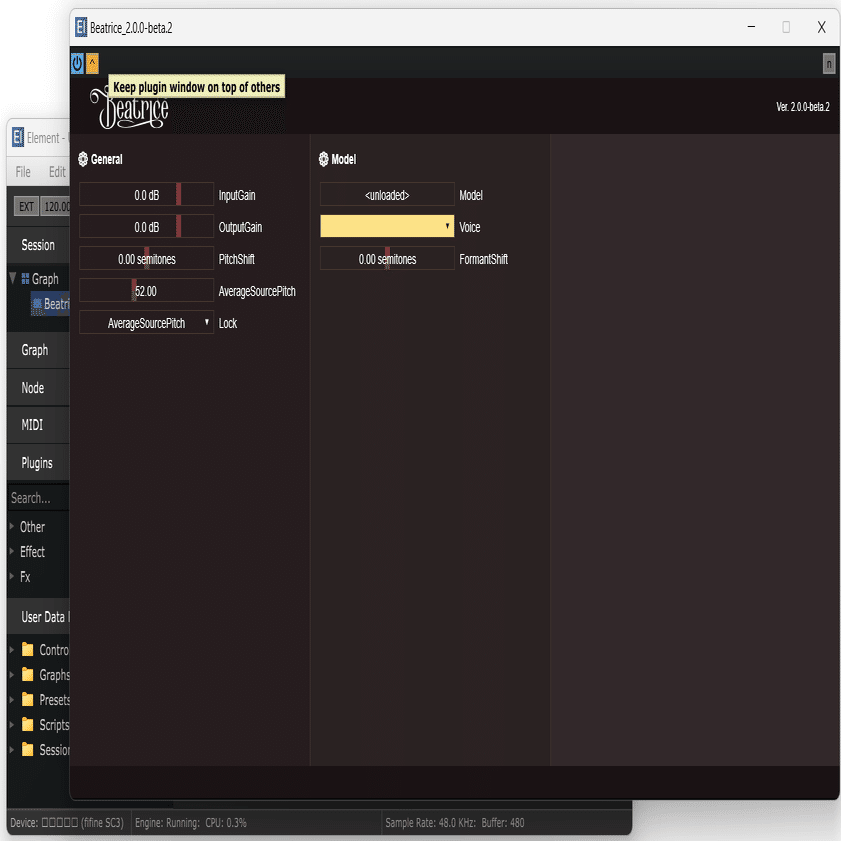
Task: Expand the Scripts folder
Action: tap(12, 725)
